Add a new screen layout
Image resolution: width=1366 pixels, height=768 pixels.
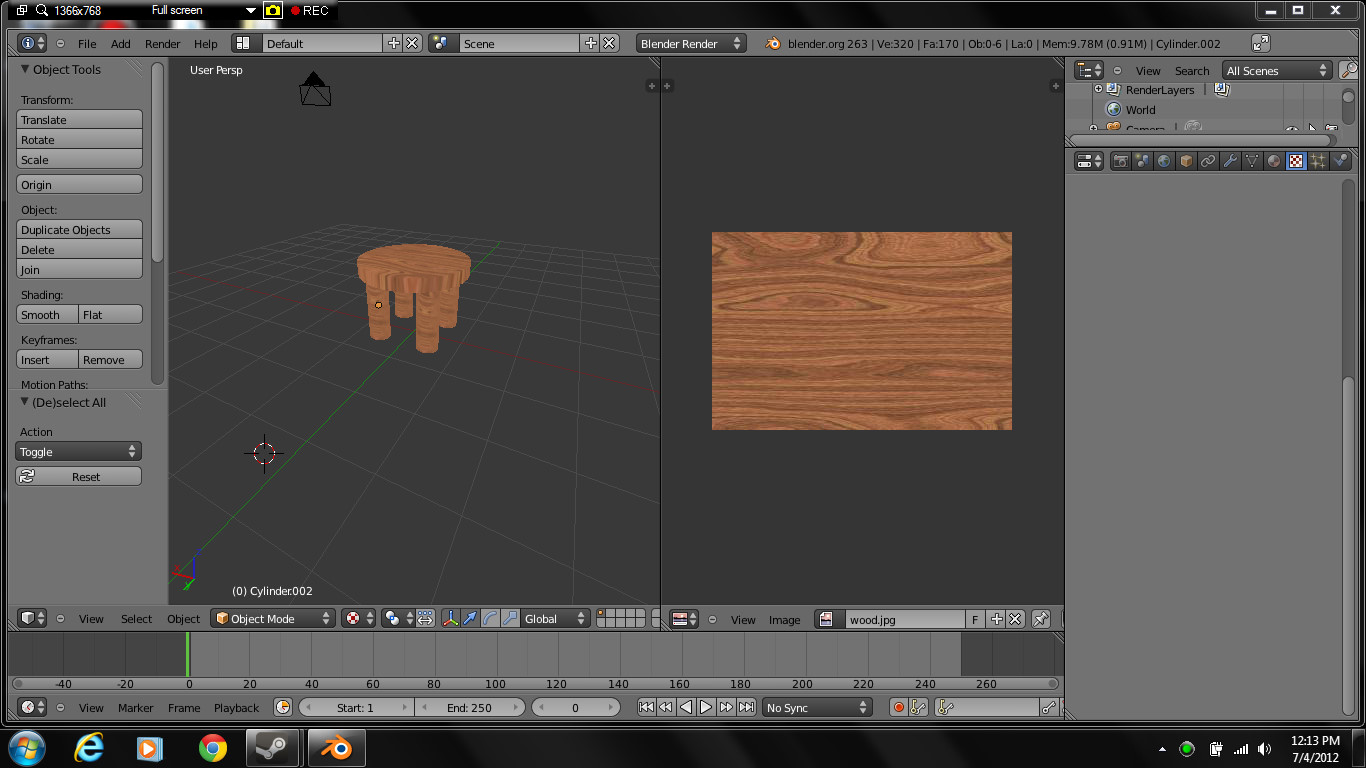coord(393,43)
